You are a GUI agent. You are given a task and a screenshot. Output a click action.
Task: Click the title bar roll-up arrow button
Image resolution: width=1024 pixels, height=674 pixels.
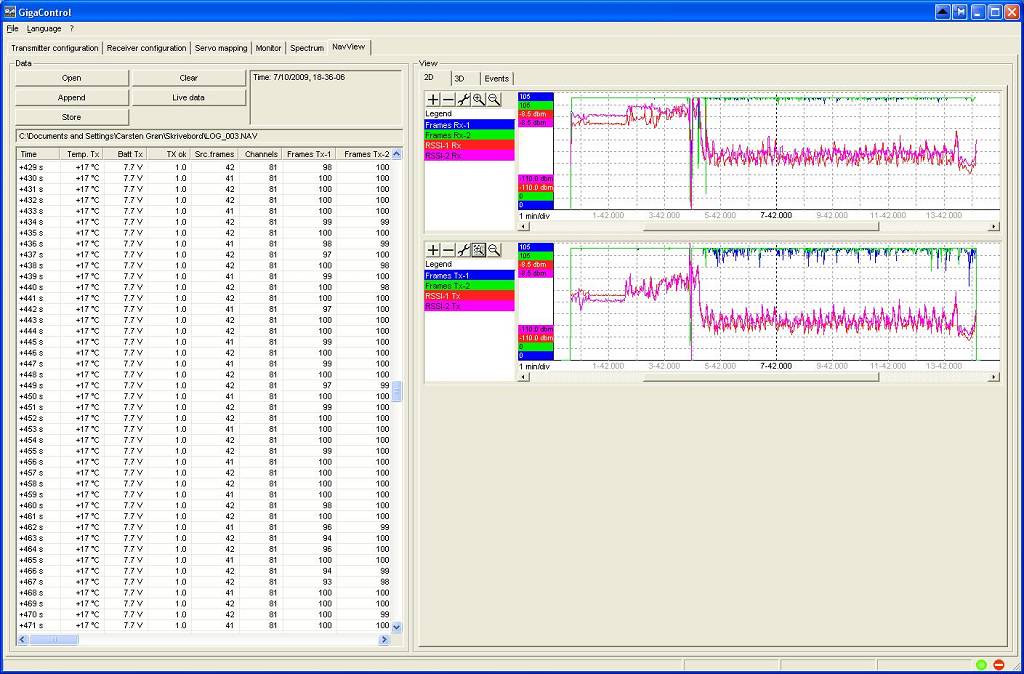pyautogui.click(x=942, y=11)
